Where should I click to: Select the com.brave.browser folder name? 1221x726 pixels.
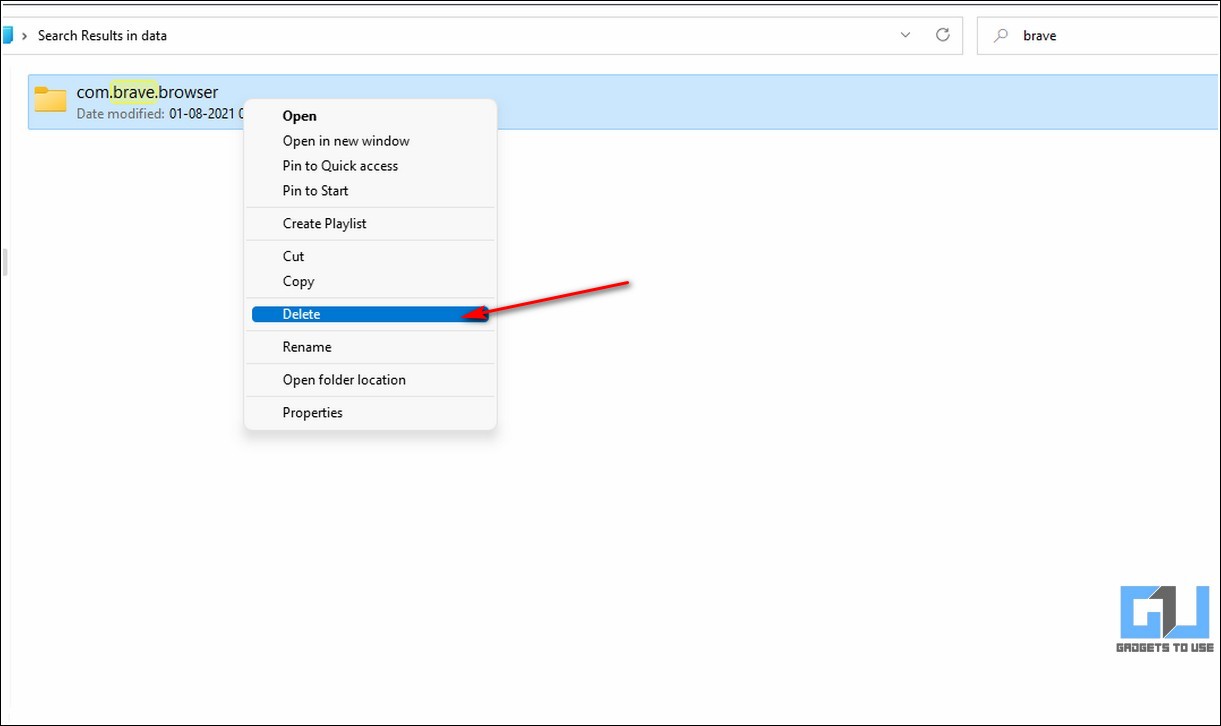pos(147,92)
